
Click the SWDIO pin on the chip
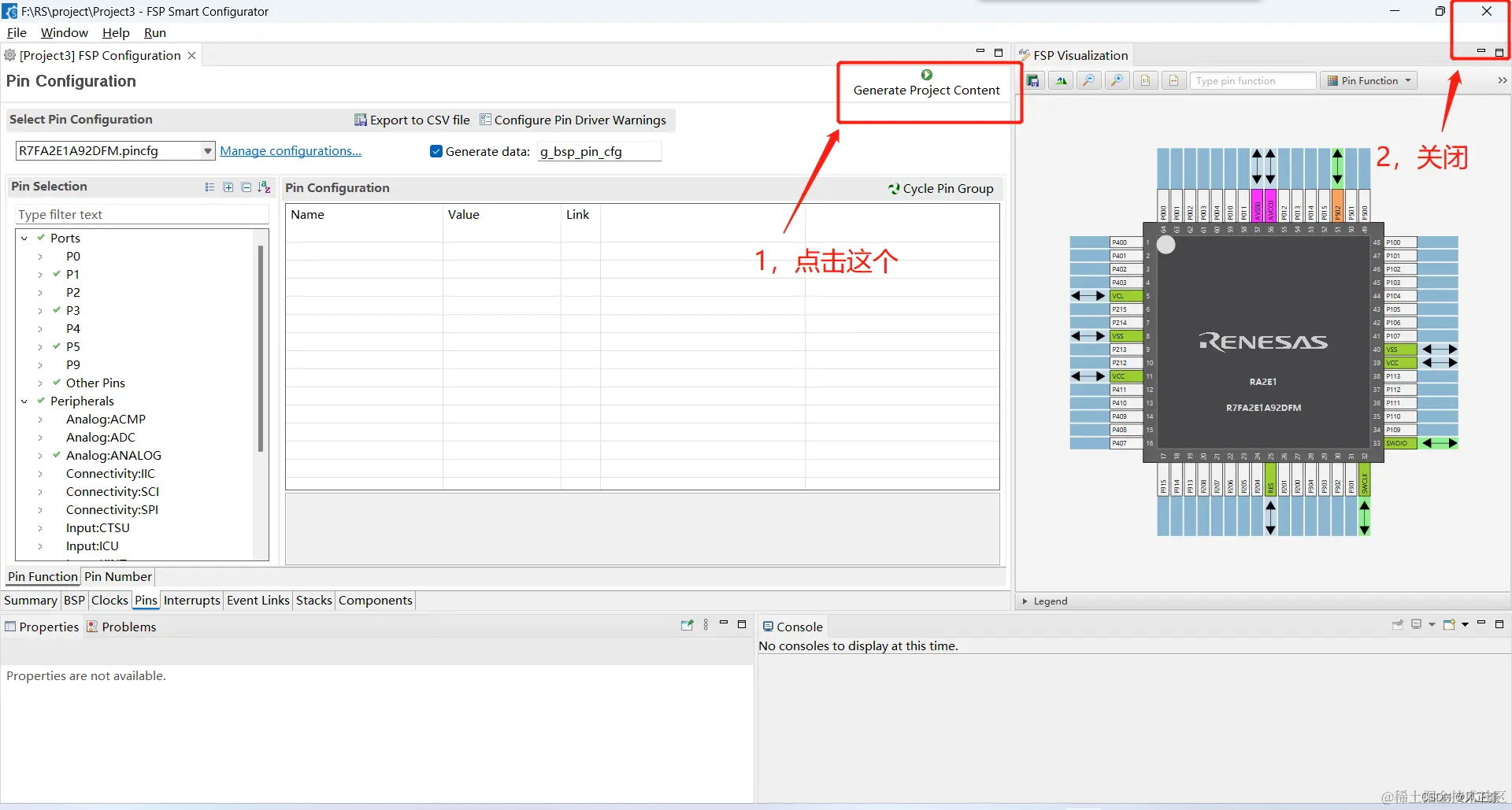click(1401, 443)
